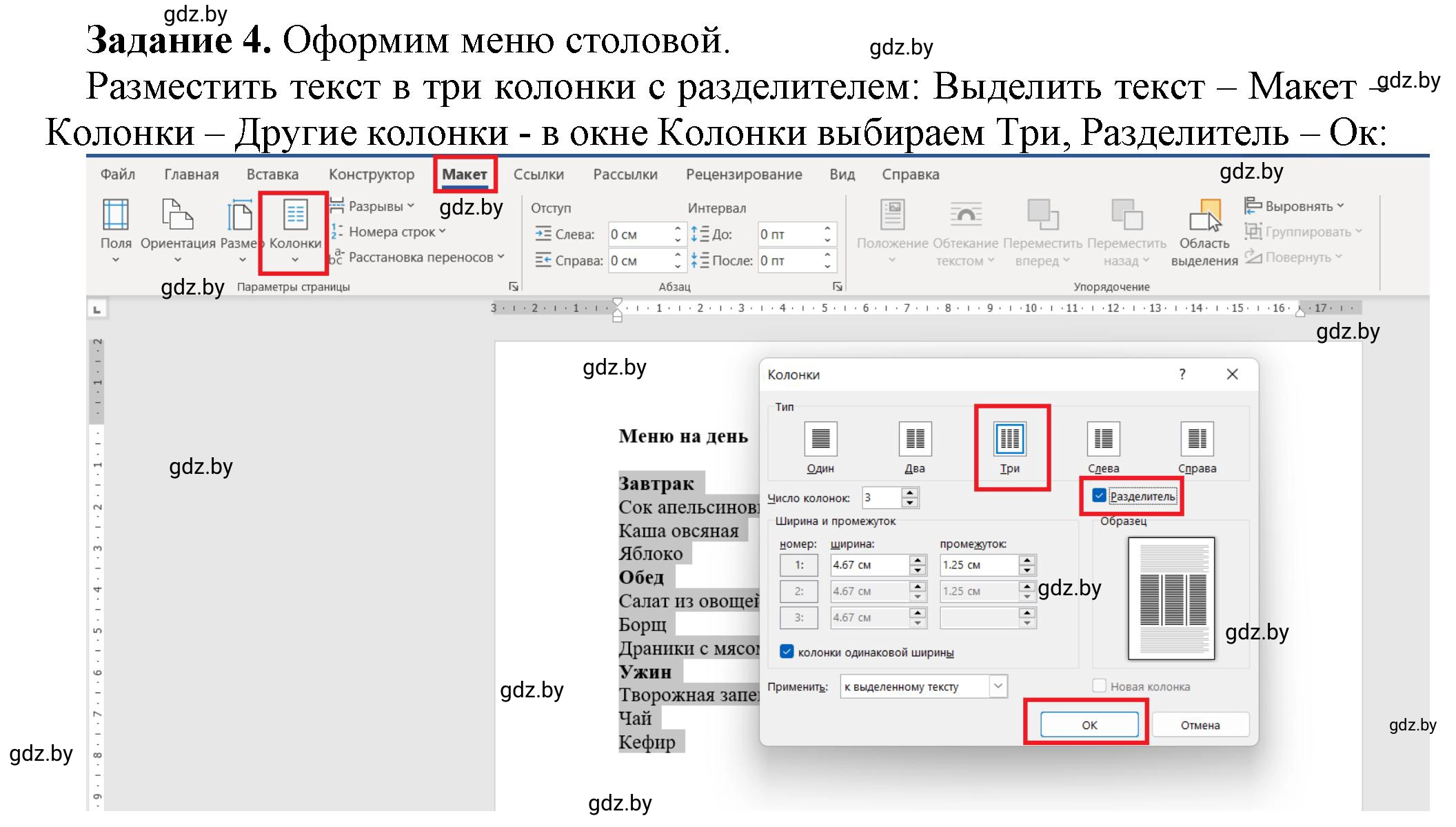Toggle колонки одинаковой ширины checkbox
The height and width of the screenshot is (827, 1456).
(787, 652)
